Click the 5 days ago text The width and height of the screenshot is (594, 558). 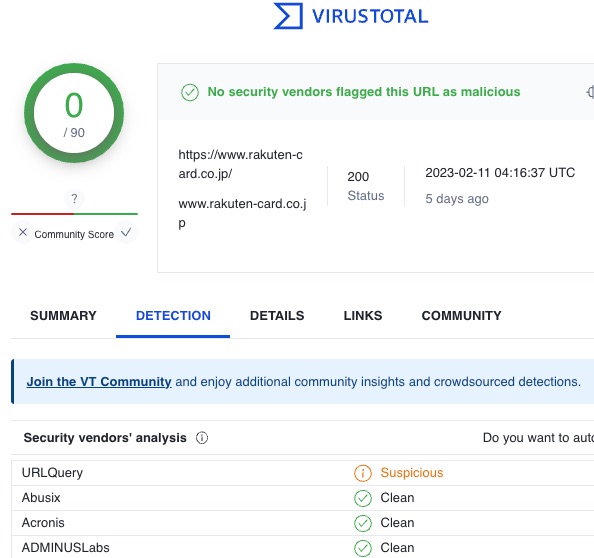(x=457, y=199)
